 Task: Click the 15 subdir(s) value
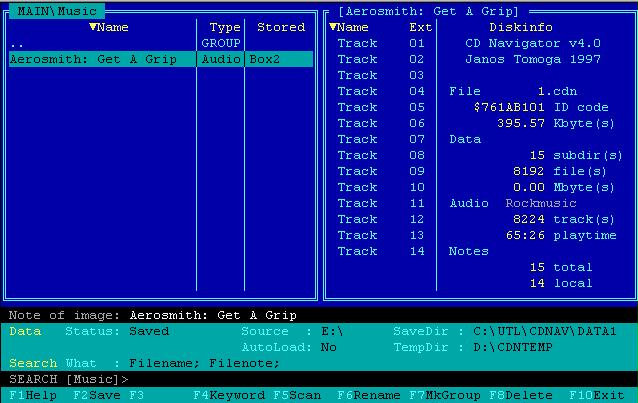click(537, 155)
